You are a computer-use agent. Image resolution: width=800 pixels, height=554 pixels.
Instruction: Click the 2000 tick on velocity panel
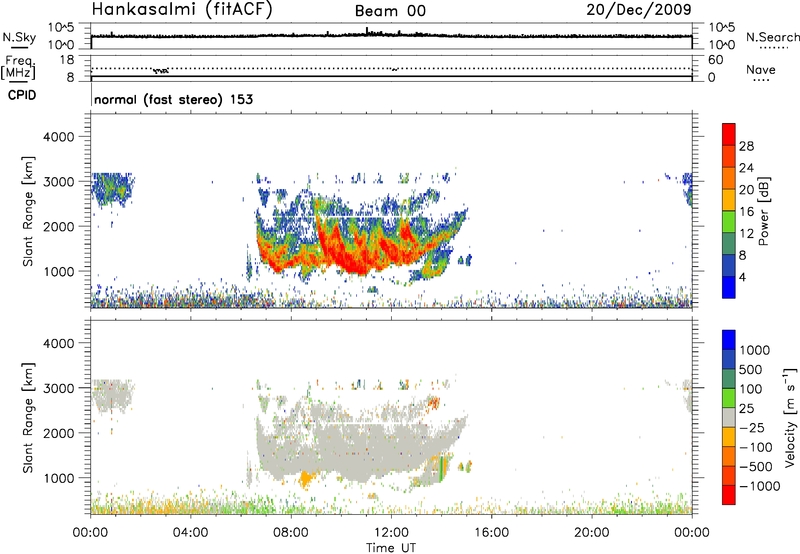(58, 433)
